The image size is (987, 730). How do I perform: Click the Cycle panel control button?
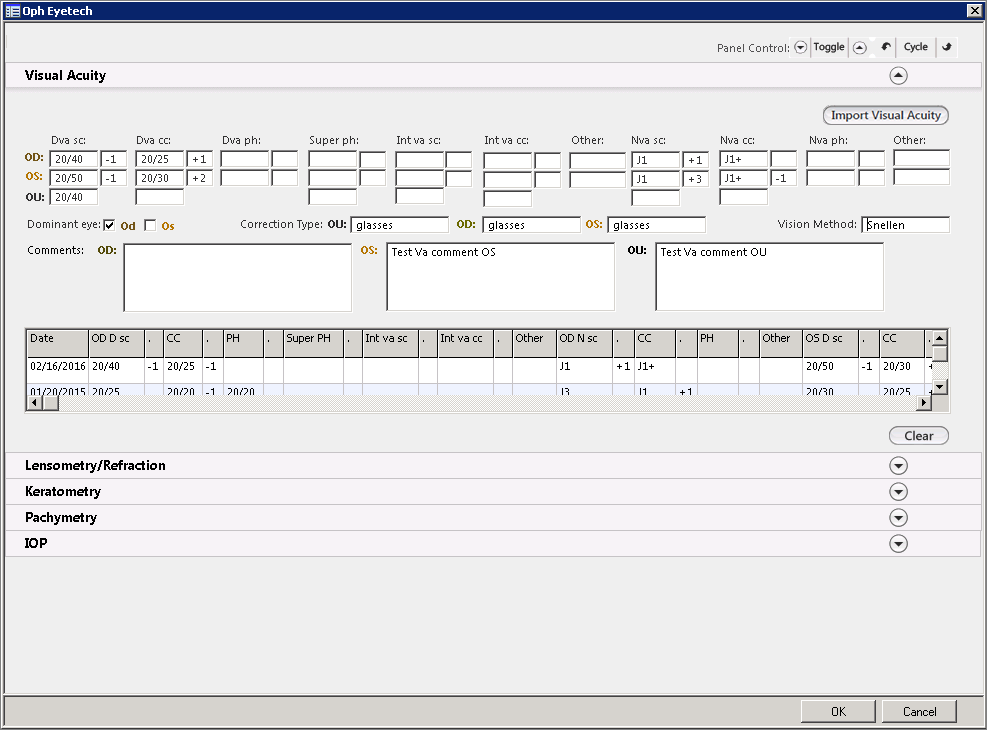tap(915, 47)
